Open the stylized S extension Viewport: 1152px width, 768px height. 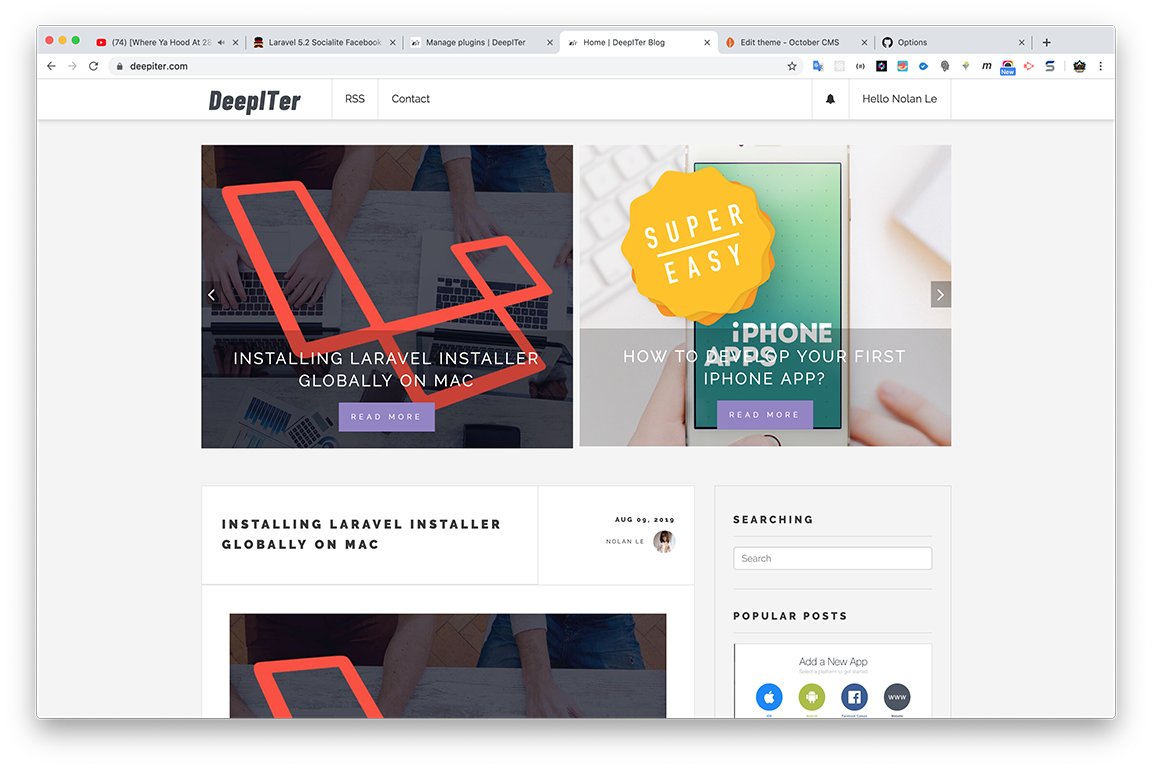tap(1050, 66)
